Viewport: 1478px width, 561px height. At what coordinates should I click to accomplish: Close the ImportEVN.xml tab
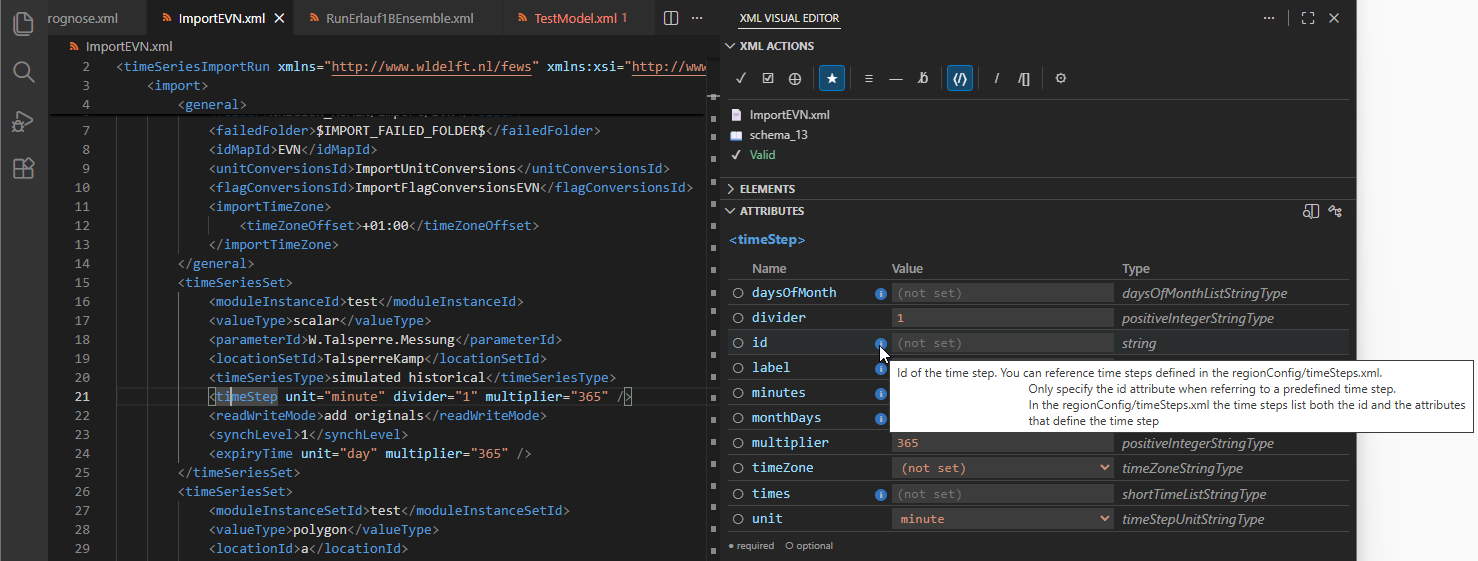279,18
